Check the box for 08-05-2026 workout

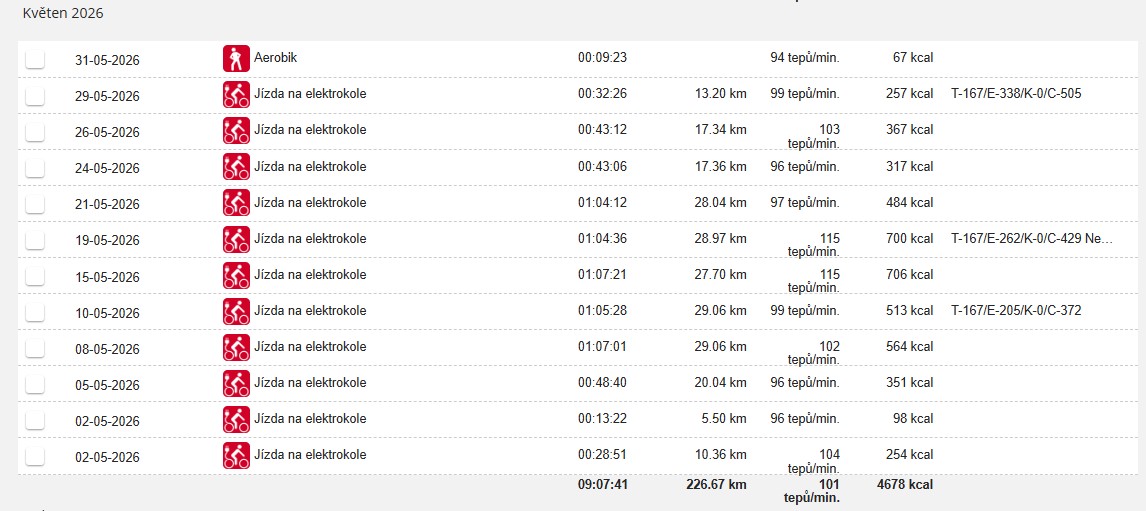(34, 349)
